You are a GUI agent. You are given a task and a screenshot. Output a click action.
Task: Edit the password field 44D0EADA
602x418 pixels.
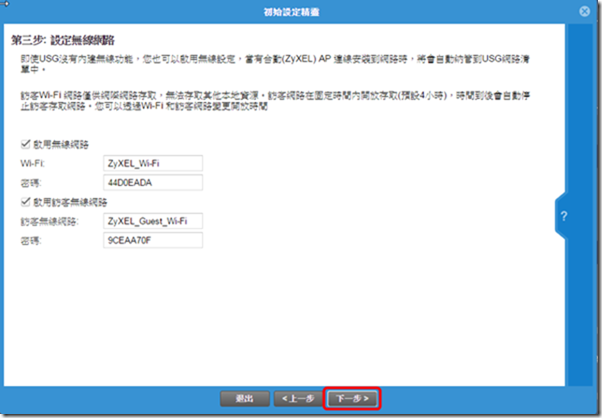point(153,182)
